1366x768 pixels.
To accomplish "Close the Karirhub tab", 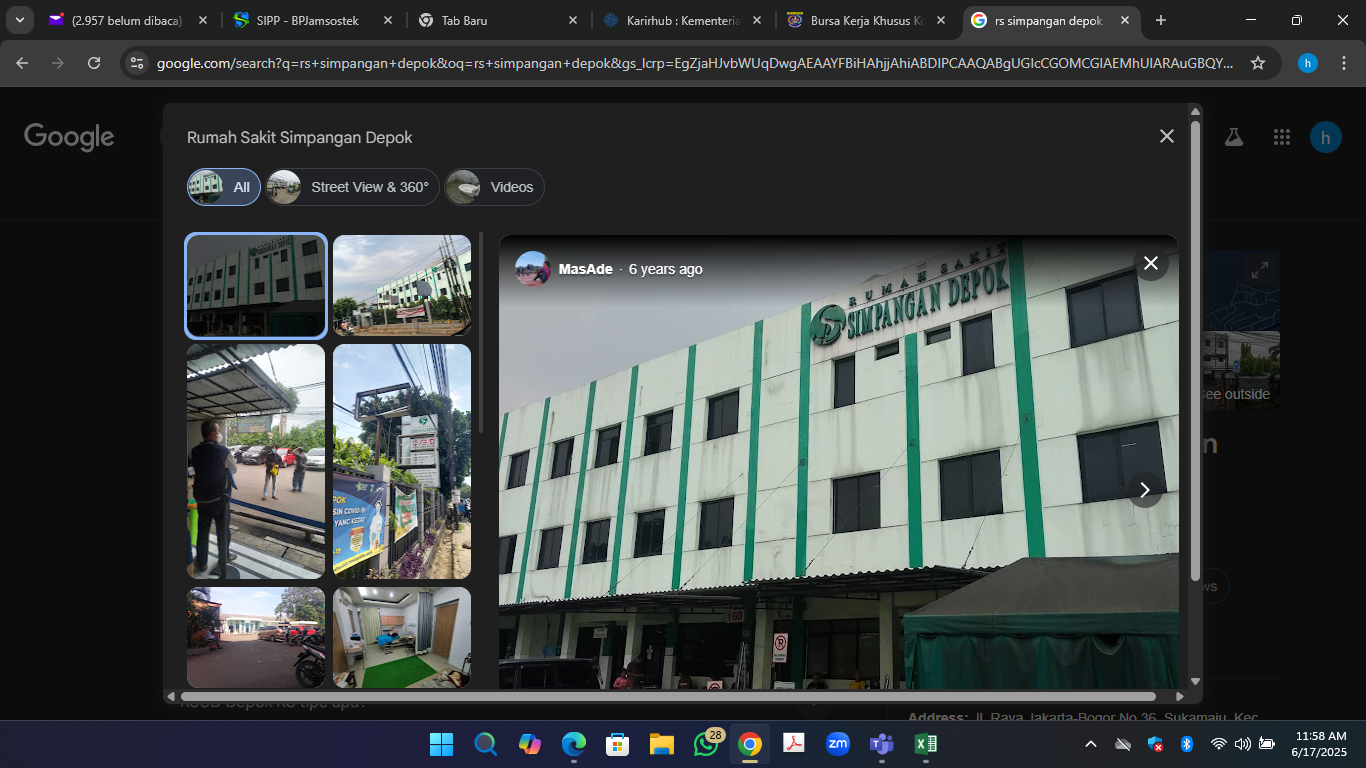I will 756,20.
